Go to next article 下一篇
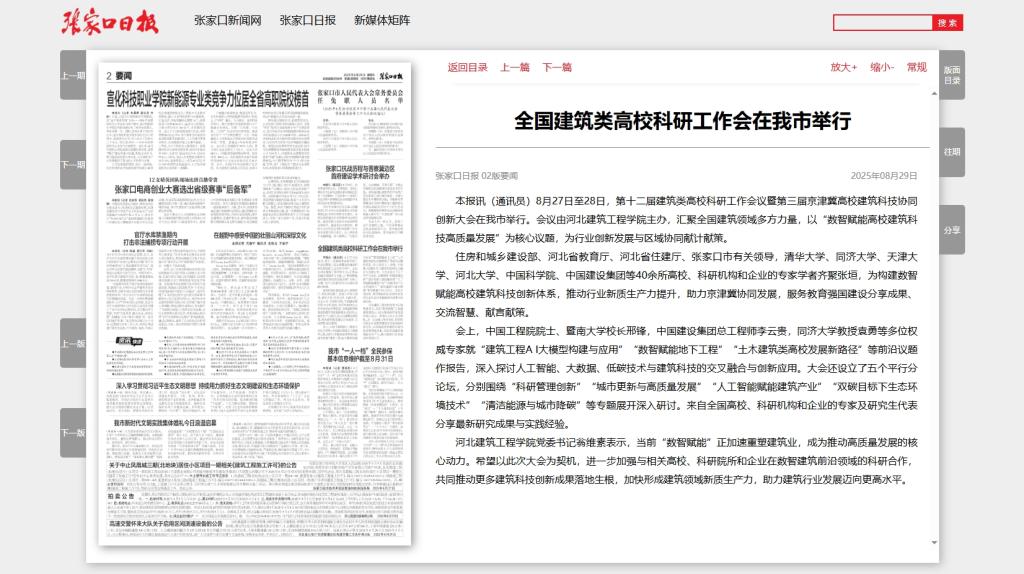Screen dimensions: 1024x574 point(557,68)
